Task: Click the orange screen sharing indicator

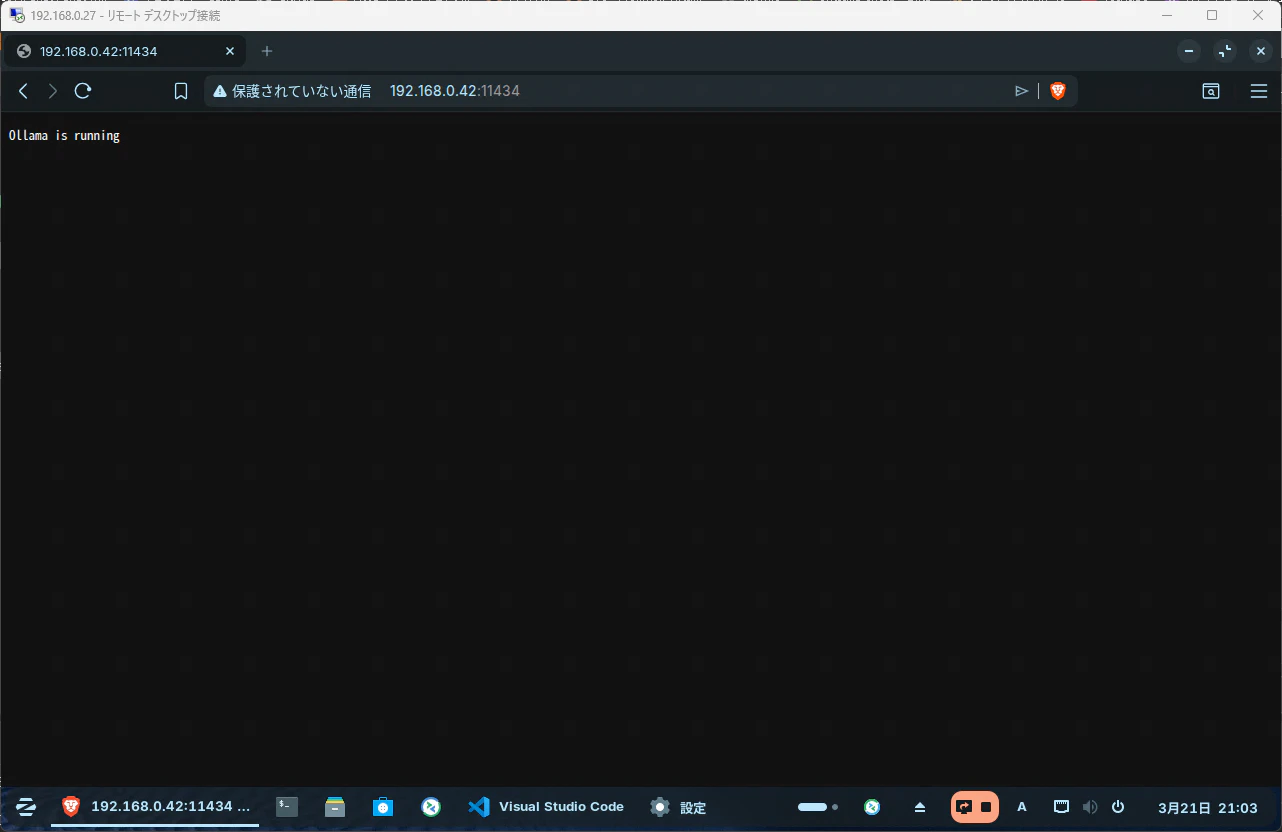Action: 975,807
